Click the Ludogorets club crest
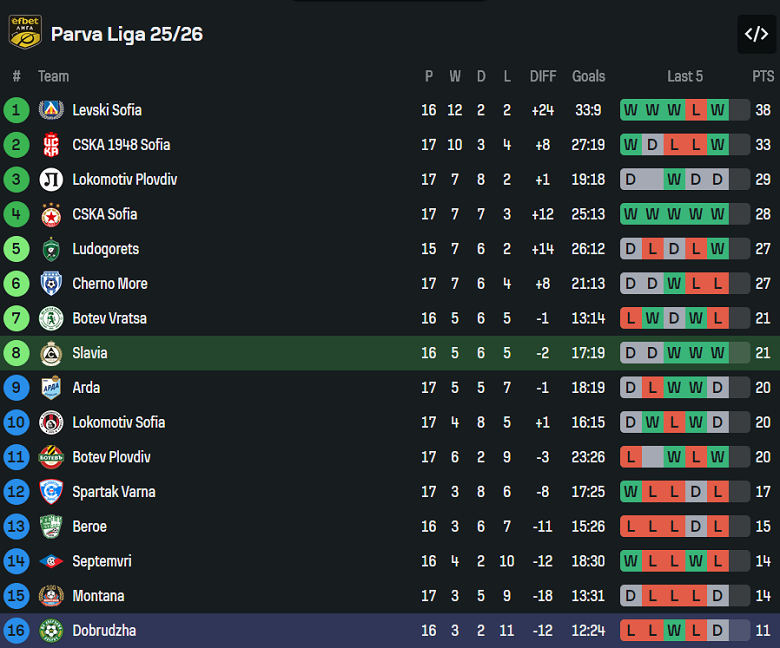 (x=51, y=249)
